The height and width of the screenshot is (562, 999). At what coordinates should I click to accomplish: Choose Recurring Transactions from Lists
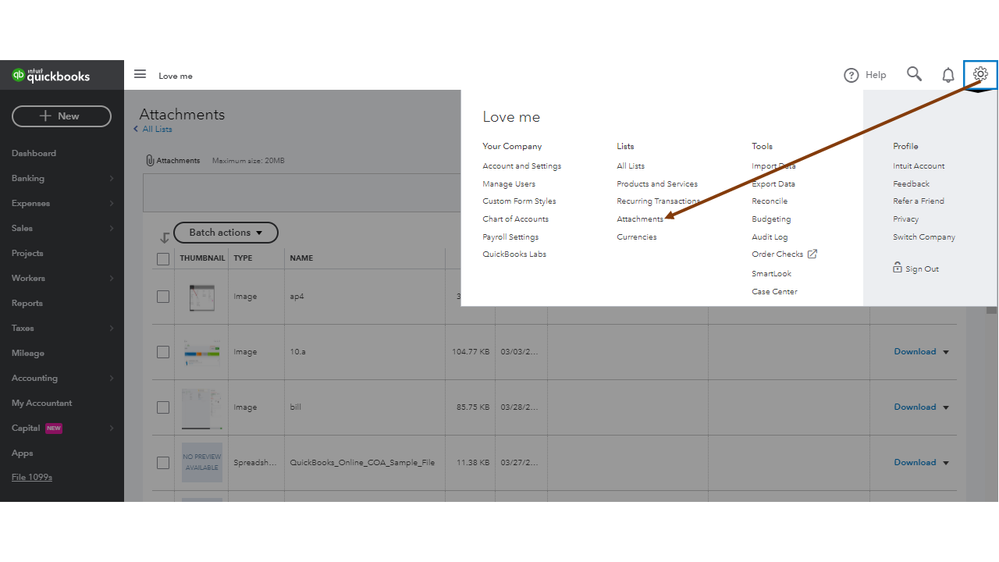point(658,201)
